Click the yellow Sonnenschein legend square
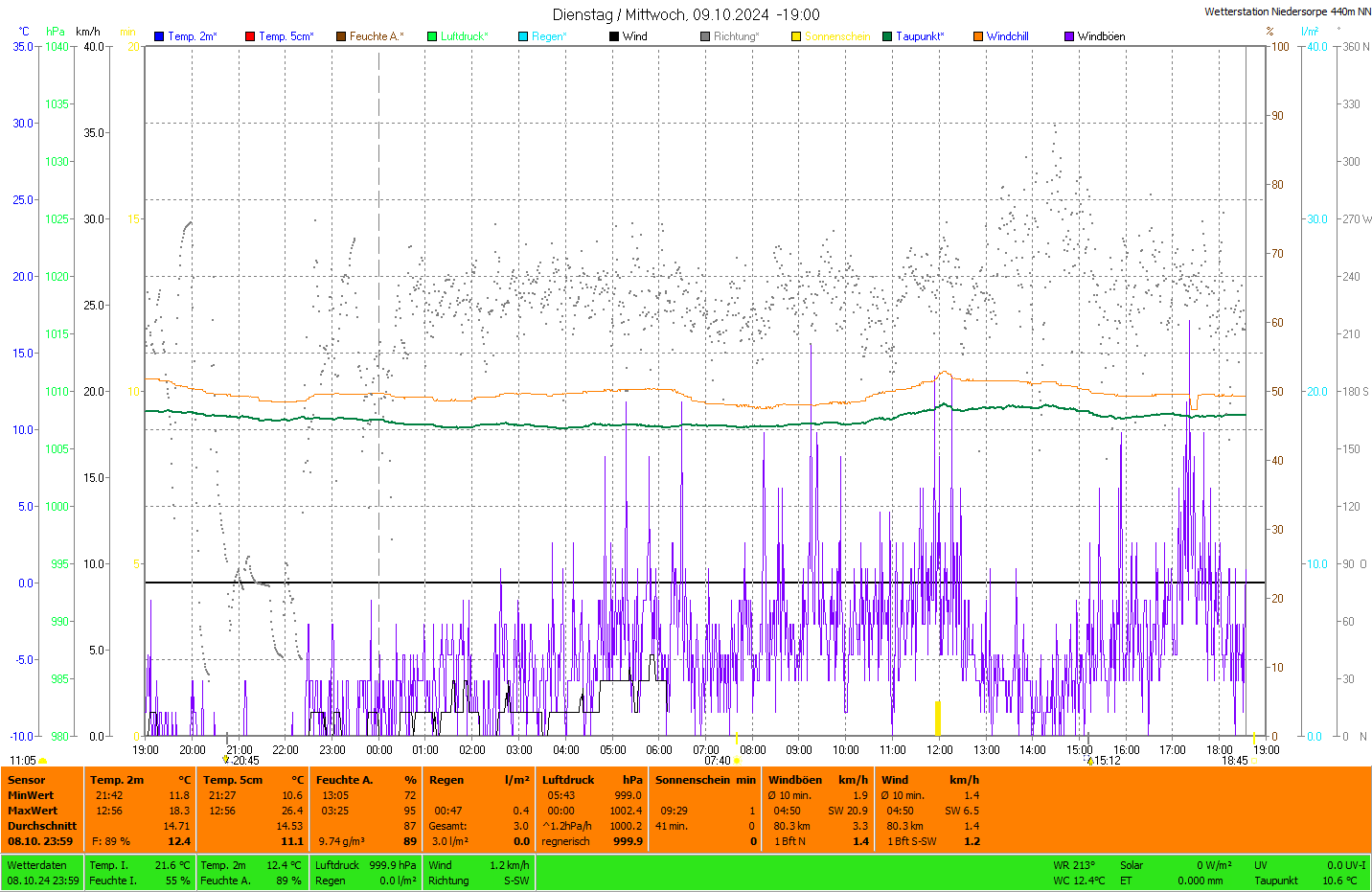The image size is (1372, 892). [x=796, y=36]
